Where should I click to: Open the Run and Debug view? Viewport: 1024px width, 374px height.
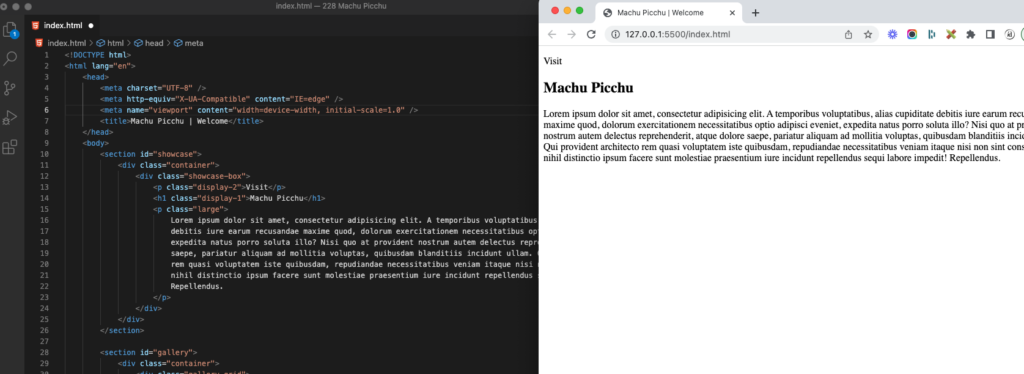10,117
